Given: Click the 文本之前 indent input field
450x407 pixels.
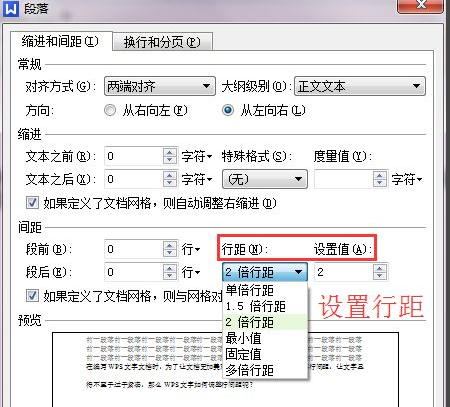Looking at the screenshot, I should 134,156.
